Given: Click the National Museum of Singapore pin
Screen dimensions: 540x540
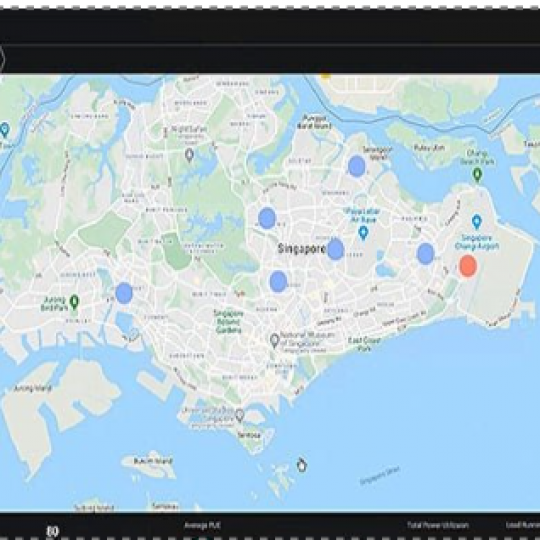Looking at the screenshot, I should (x=274, y=341).
